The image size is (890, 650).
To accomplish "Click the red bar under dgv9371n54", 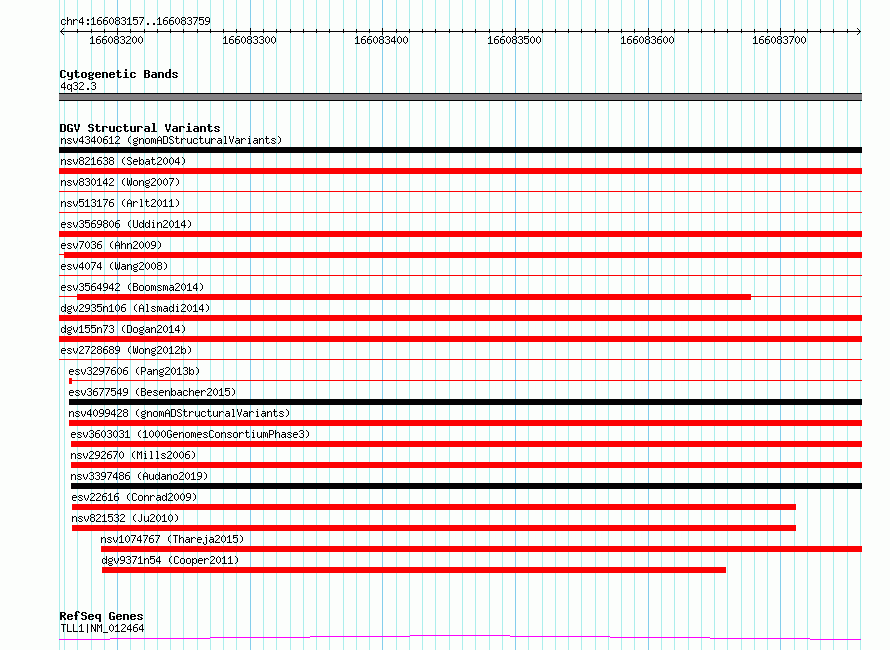I will coord(414,570).
